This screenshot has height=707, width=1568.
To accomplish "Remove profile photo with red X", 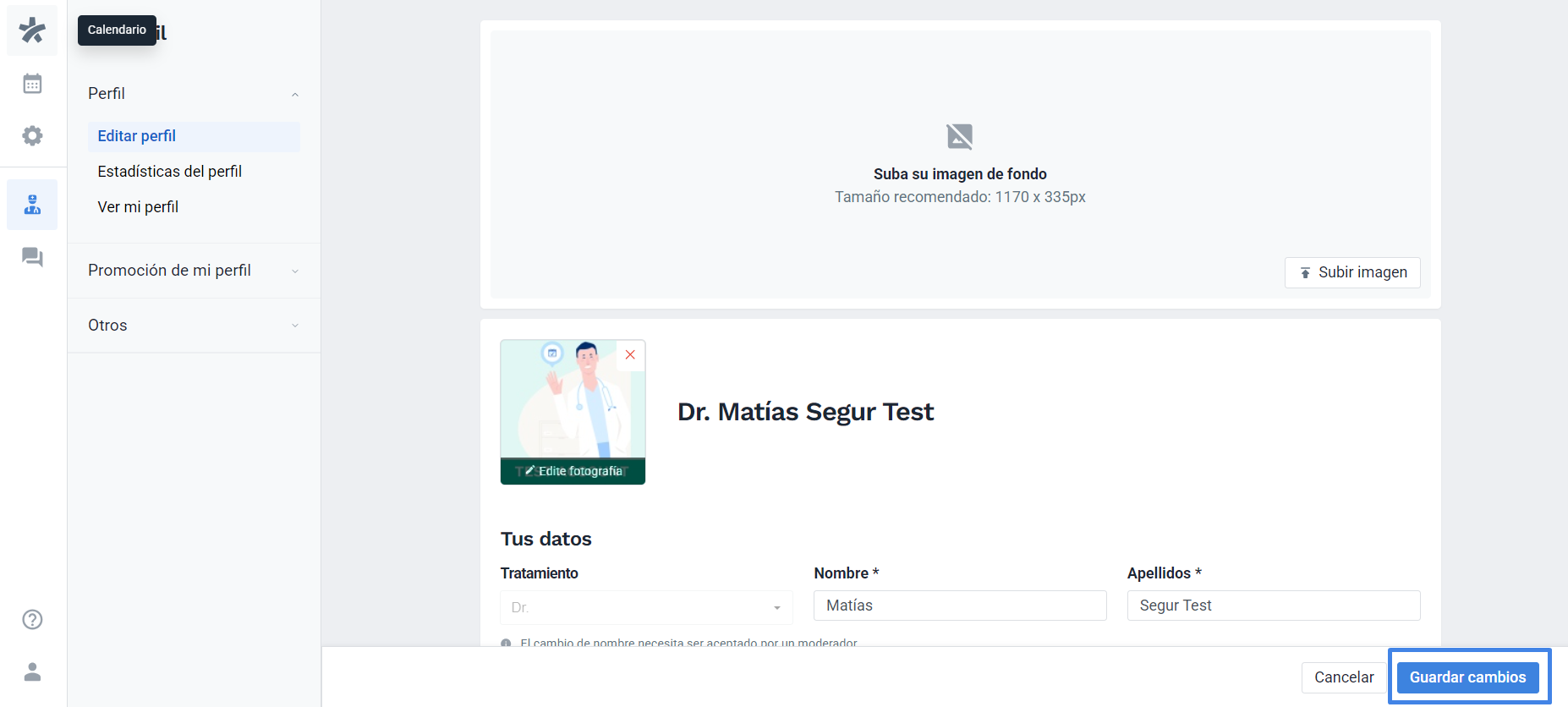I will (630, 355).
